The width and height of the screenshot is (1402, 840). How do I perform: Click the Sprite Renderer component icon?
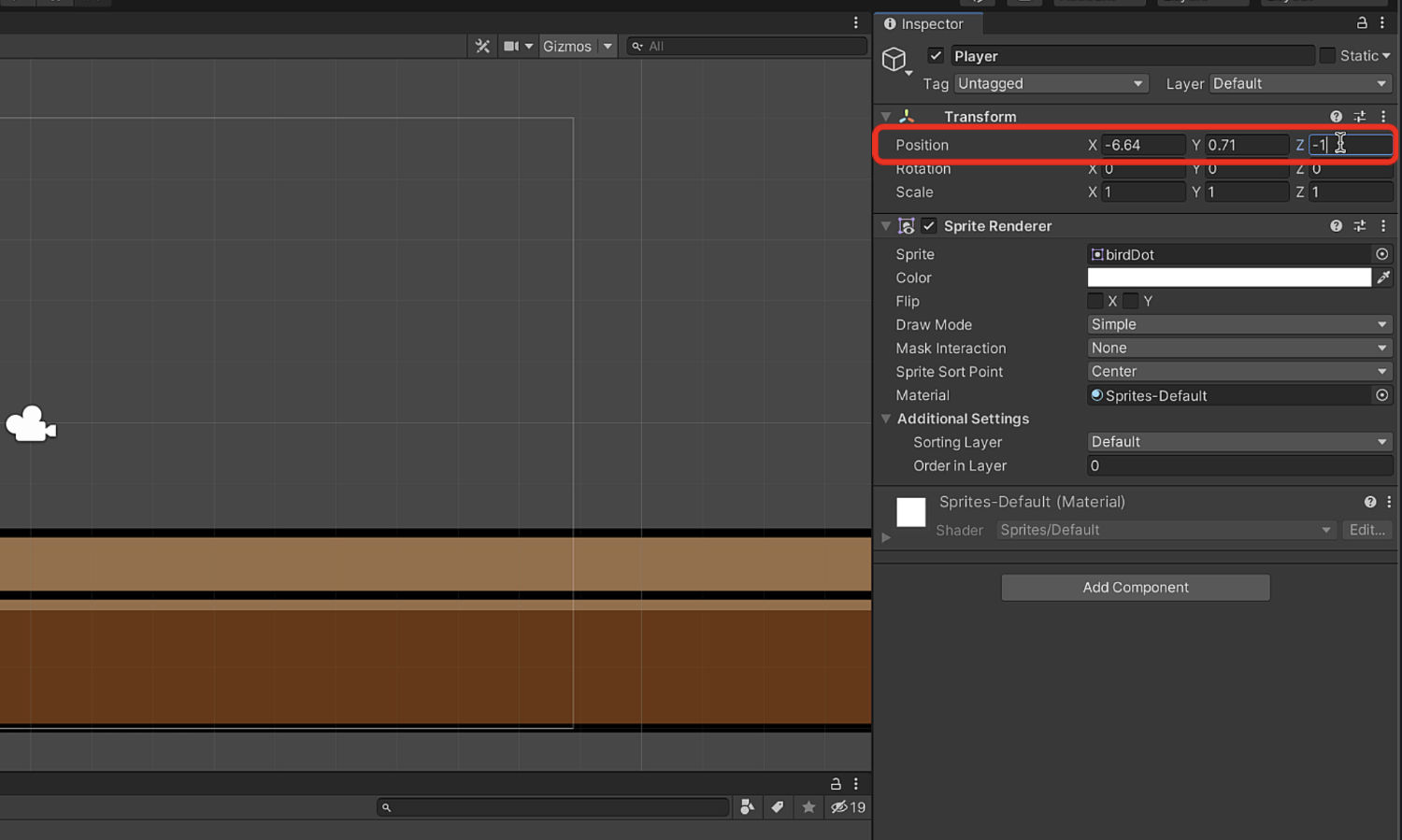tap(906, 226)
